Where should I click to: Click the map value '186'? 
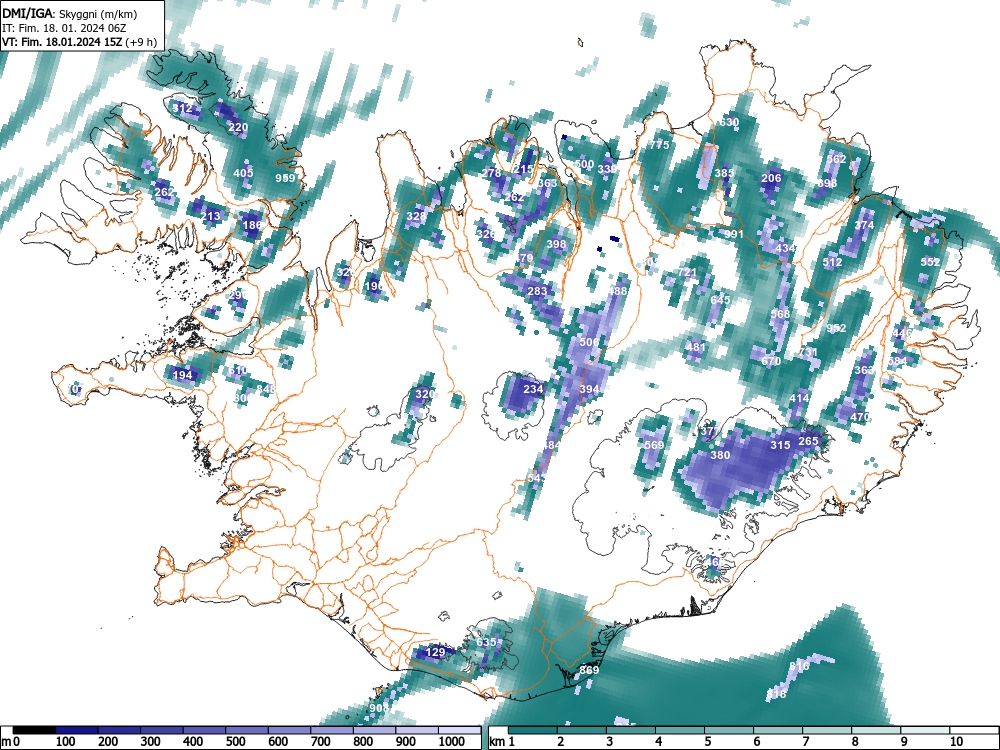[x=252, y=225]
